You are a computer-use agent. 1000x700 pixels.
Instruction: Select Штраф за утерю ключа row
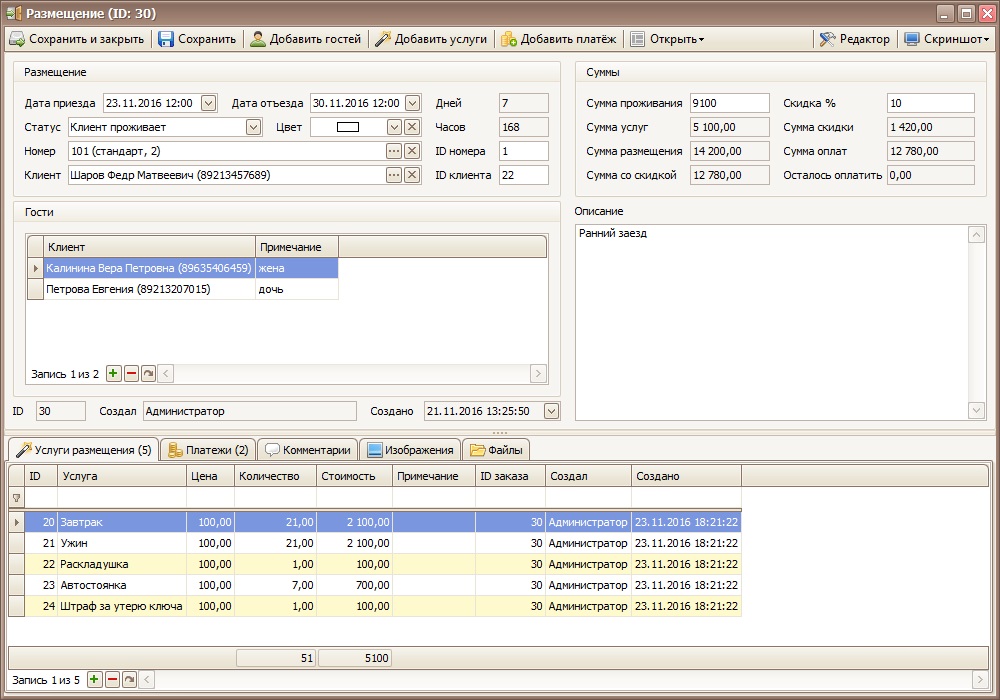click(383, 606)
